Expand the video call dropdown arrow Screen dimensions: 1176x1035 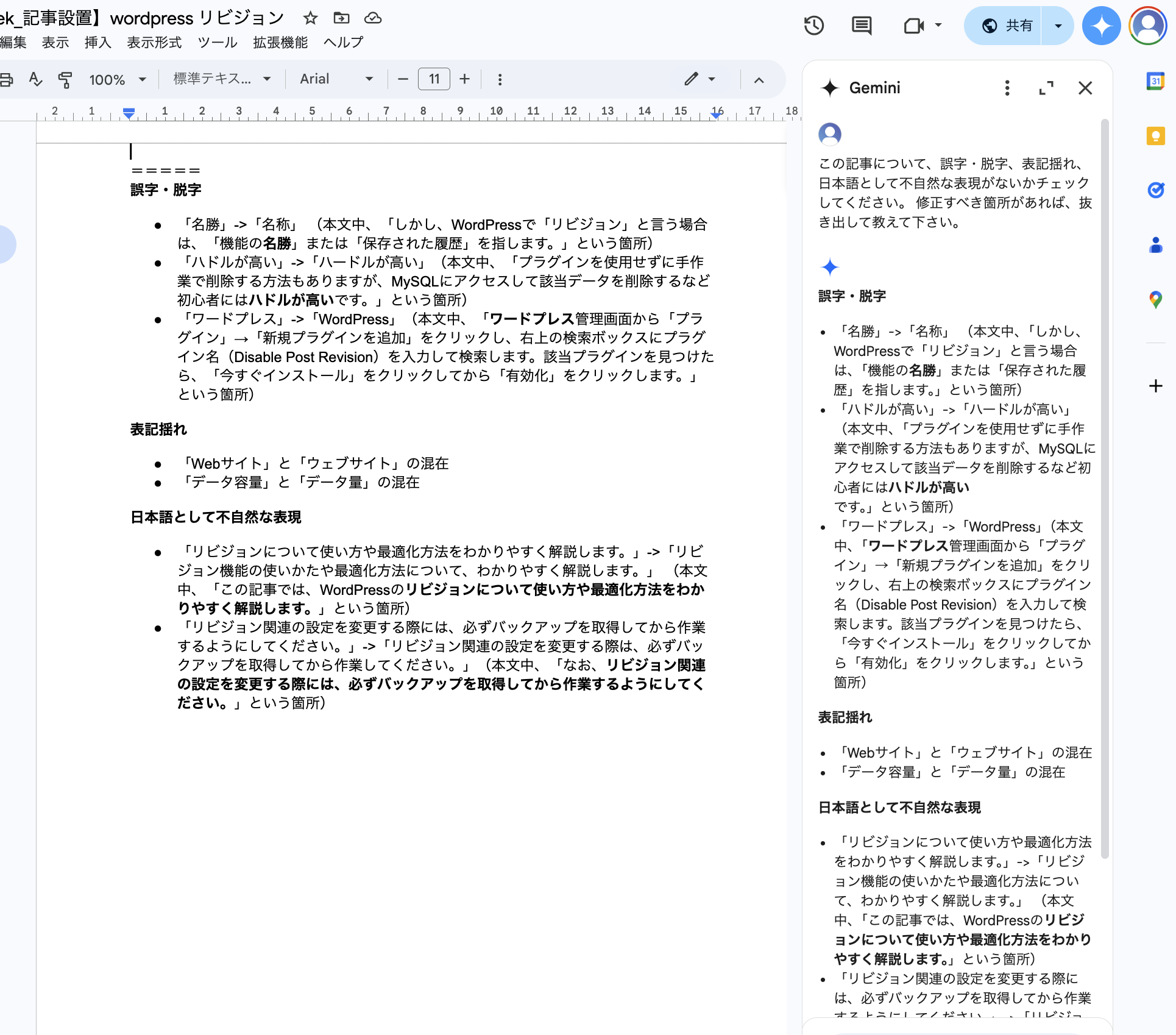[938, 26]
